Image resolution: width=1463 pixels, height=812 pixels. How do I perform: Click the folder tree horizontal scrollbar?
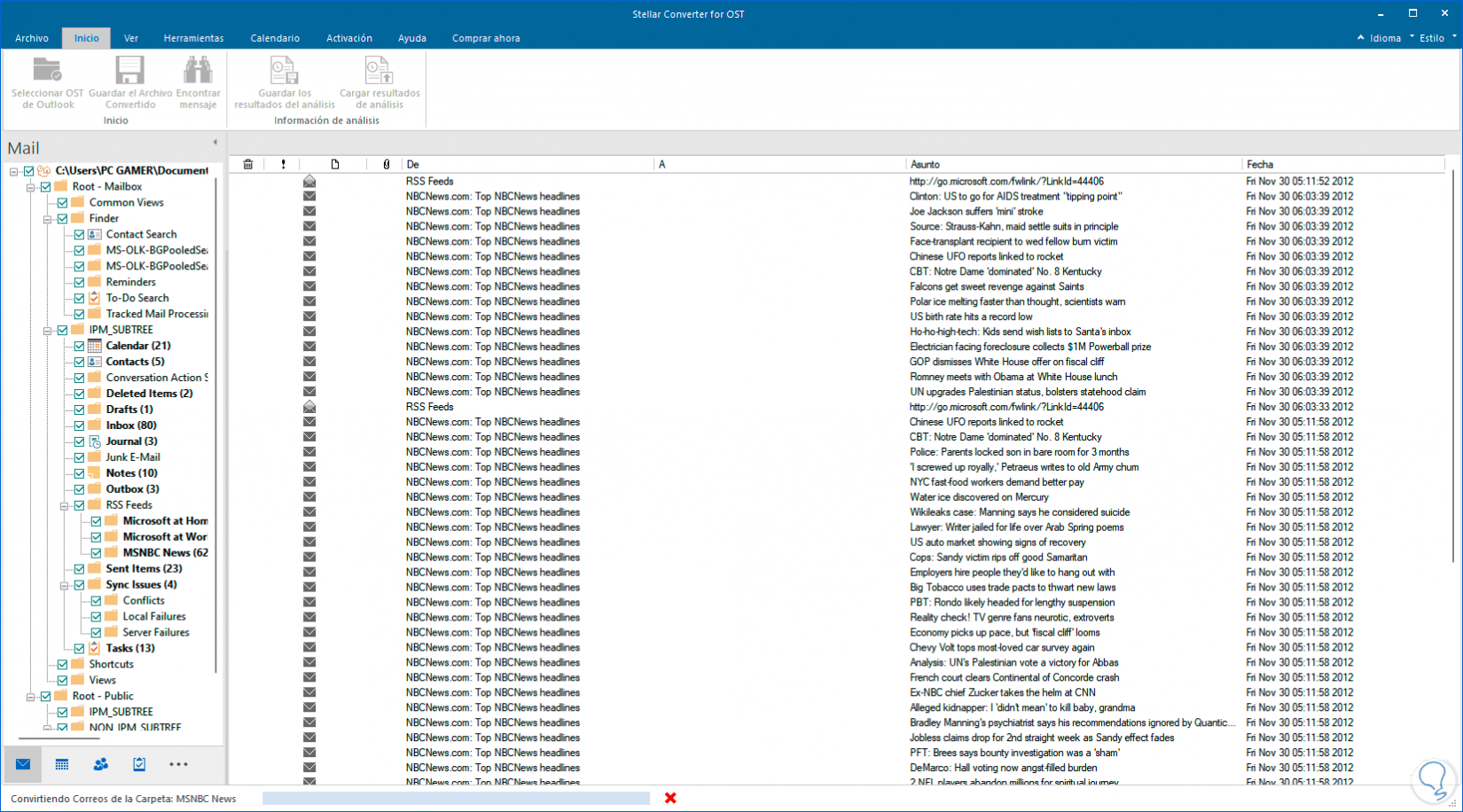59,738
